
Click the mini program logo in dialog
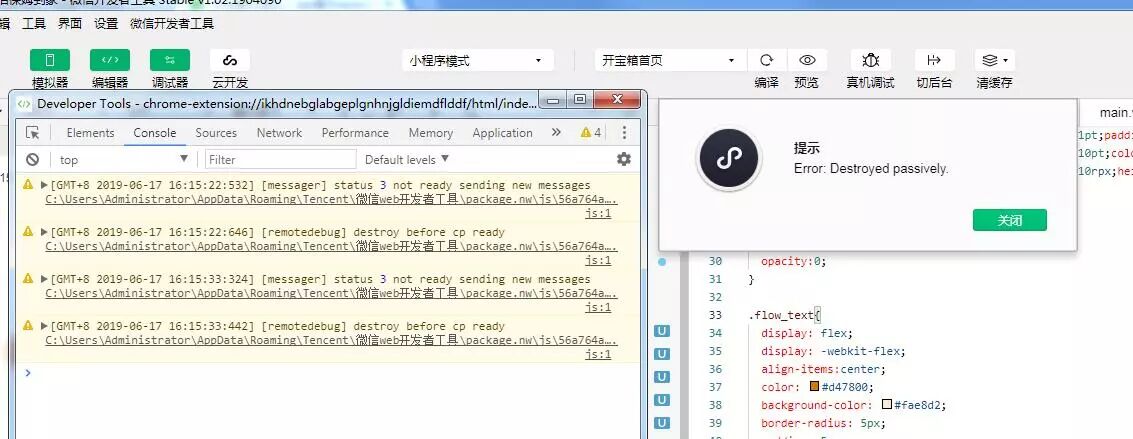click(x=728, y=160)
